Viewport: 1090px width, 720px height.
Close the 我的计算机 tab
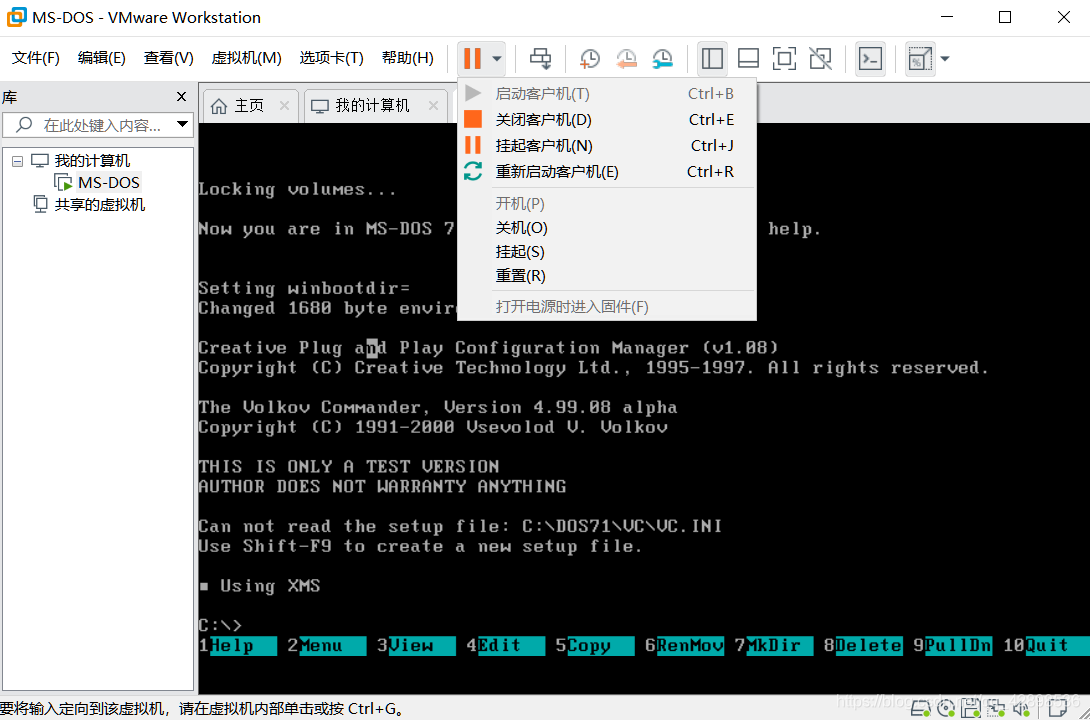[x=433, y=106]
